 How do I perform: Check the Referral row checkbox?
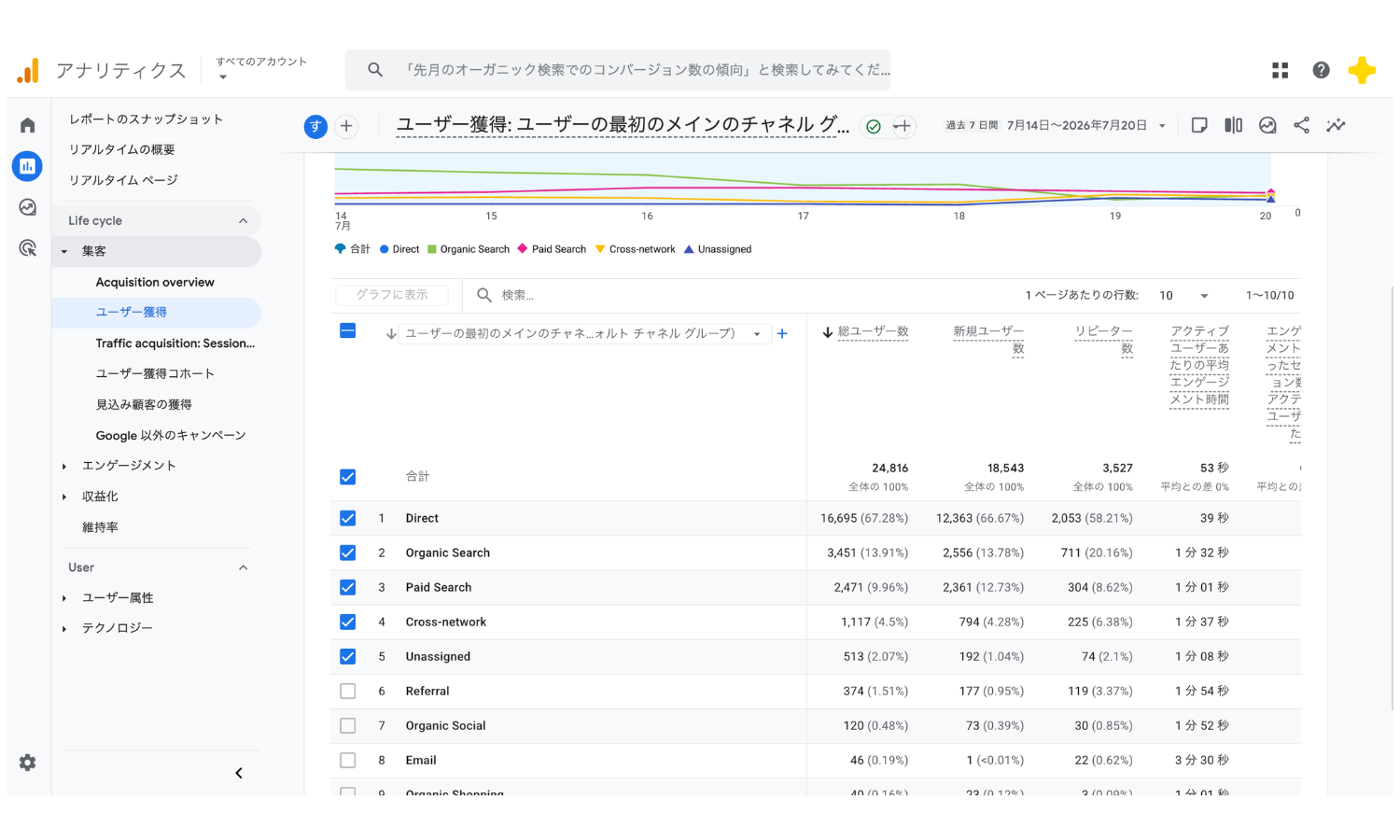pos(347,691)
